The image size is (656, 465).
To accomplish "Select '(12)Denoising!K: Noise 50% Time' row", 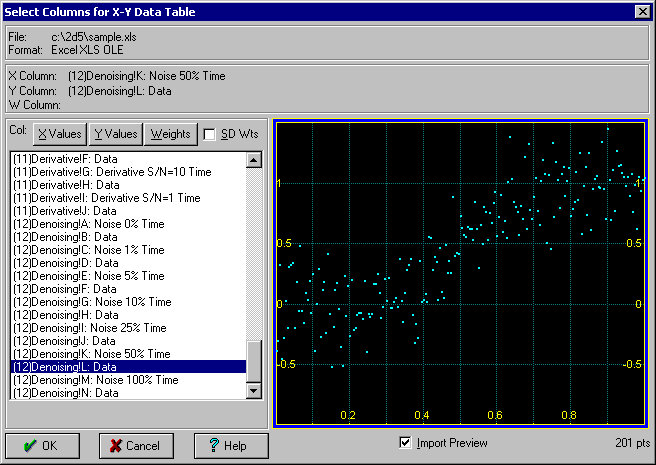I will (x=128, y=354).
